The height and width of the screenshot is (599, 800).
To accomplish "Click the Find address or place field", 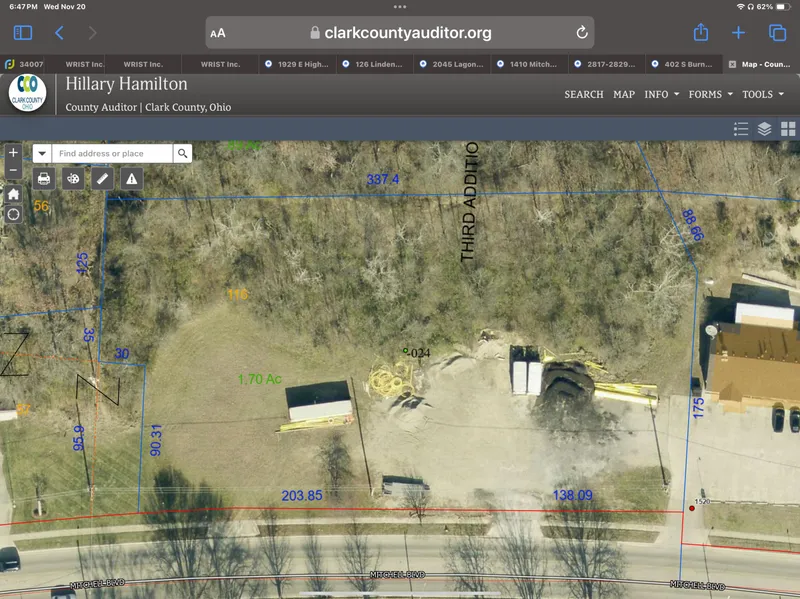I will [112, 153].
